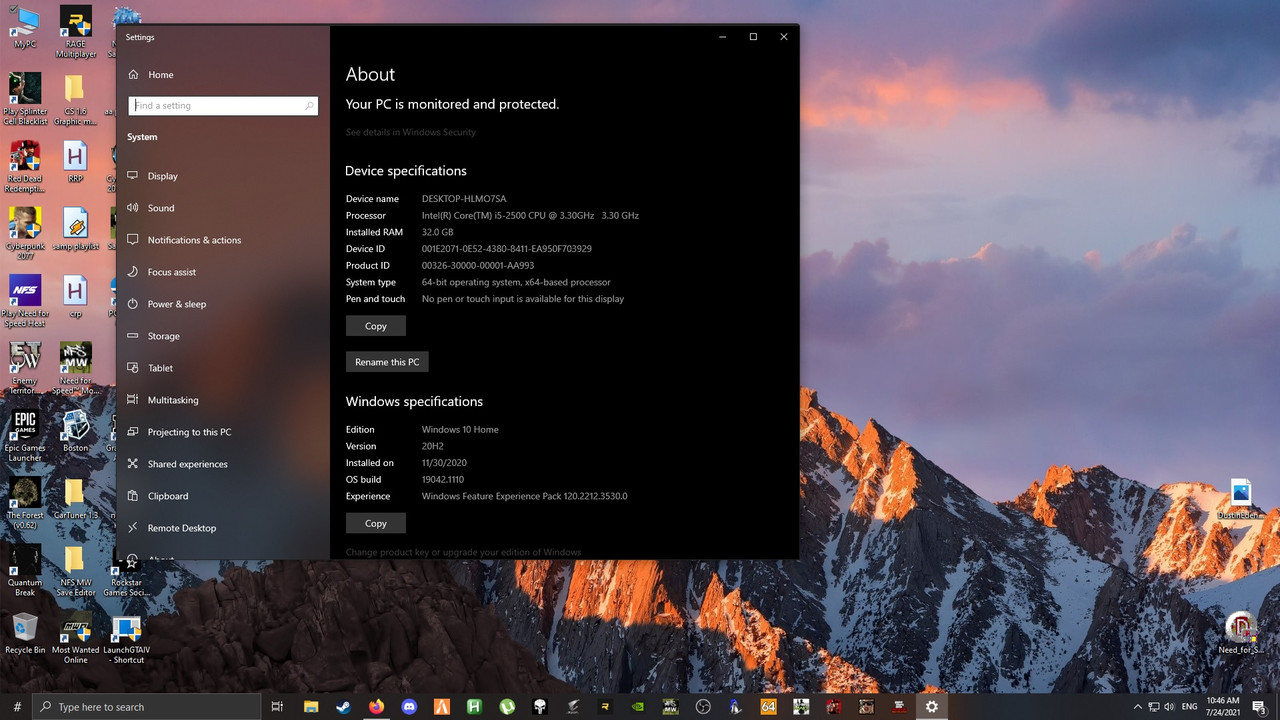Open Steam from the taskbar
Screen dimensions: 1280x720
tap(343, 707)
